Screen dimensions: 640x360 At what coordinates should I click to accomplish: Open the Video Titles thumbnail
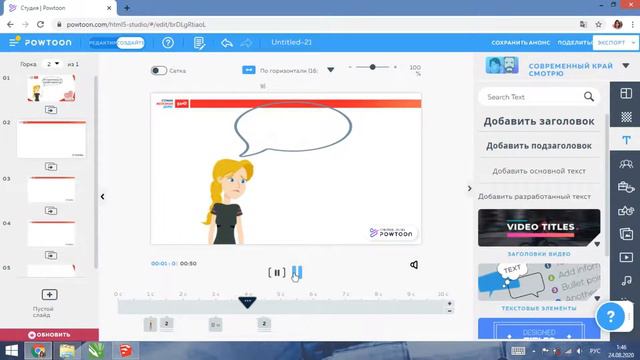pos(539,228)
